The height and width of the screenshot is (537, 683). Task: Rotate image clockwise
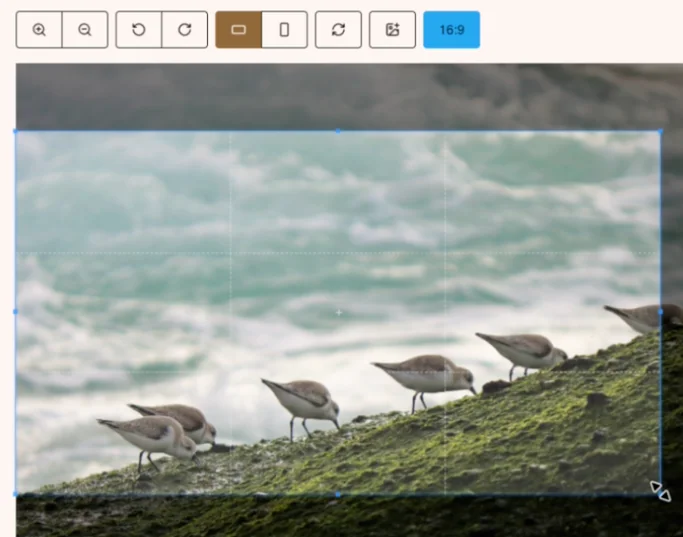click(185, 30)
